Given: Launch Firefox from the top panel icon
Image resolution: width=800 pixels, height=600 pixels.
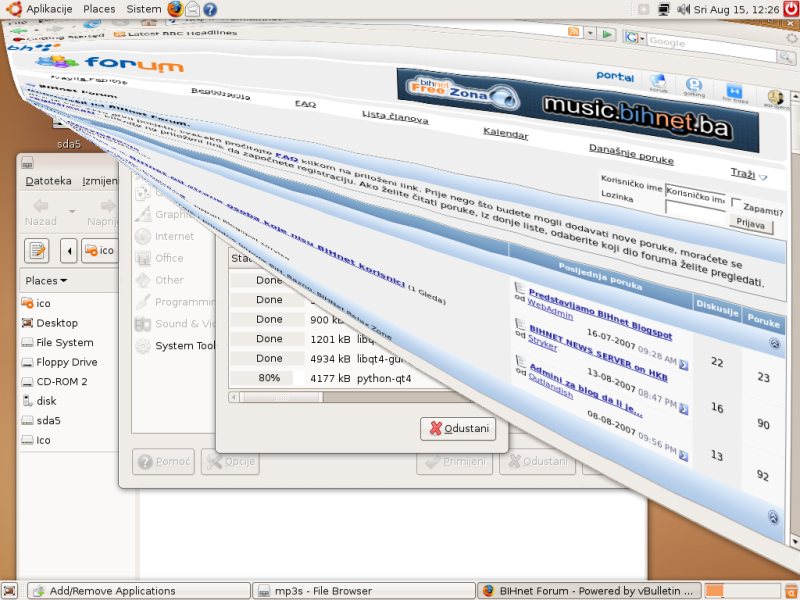Looking at the screenshot, I should (175, 9).
